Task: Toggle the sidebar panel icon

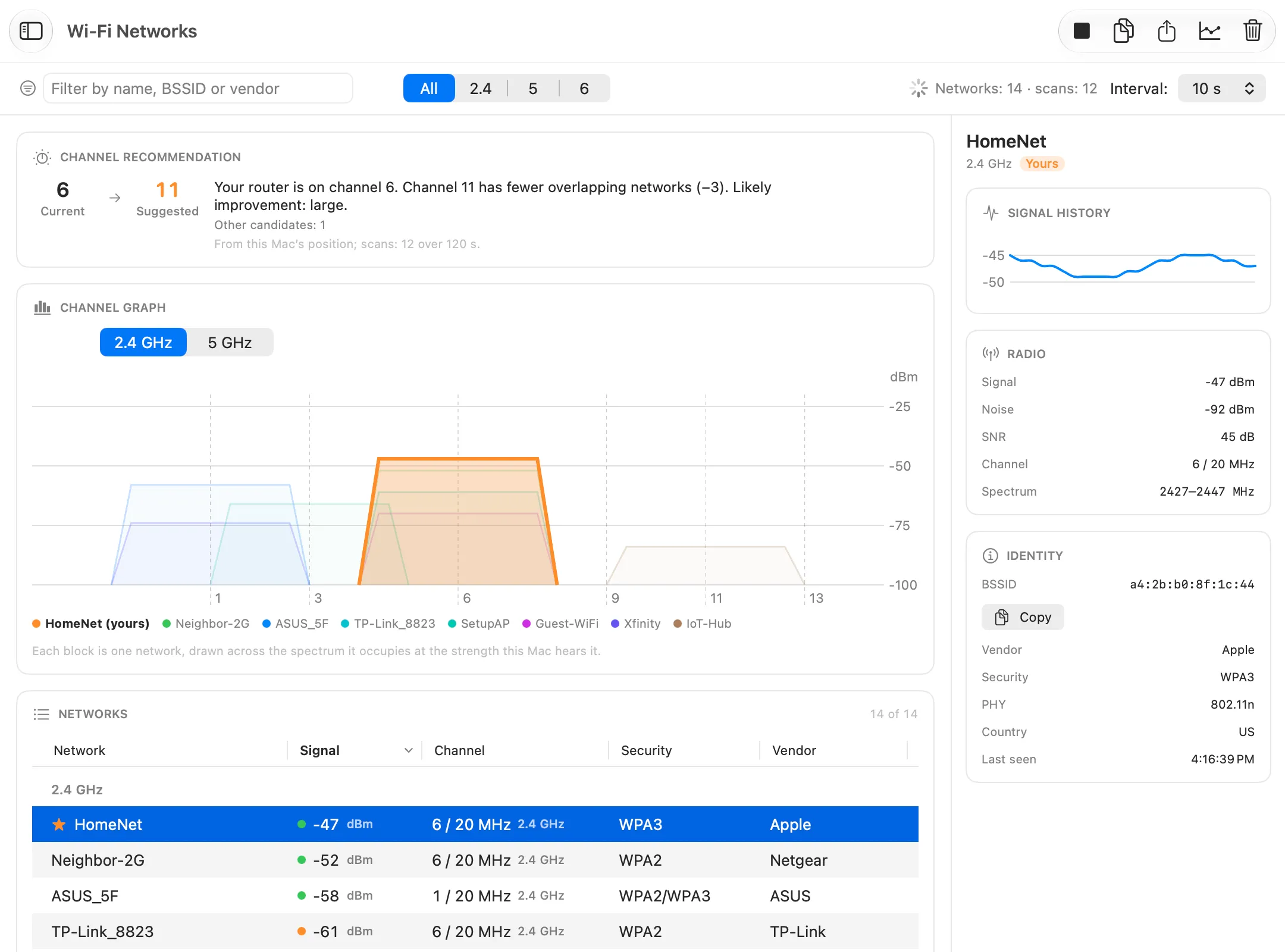Action: [x=31, y=31]
